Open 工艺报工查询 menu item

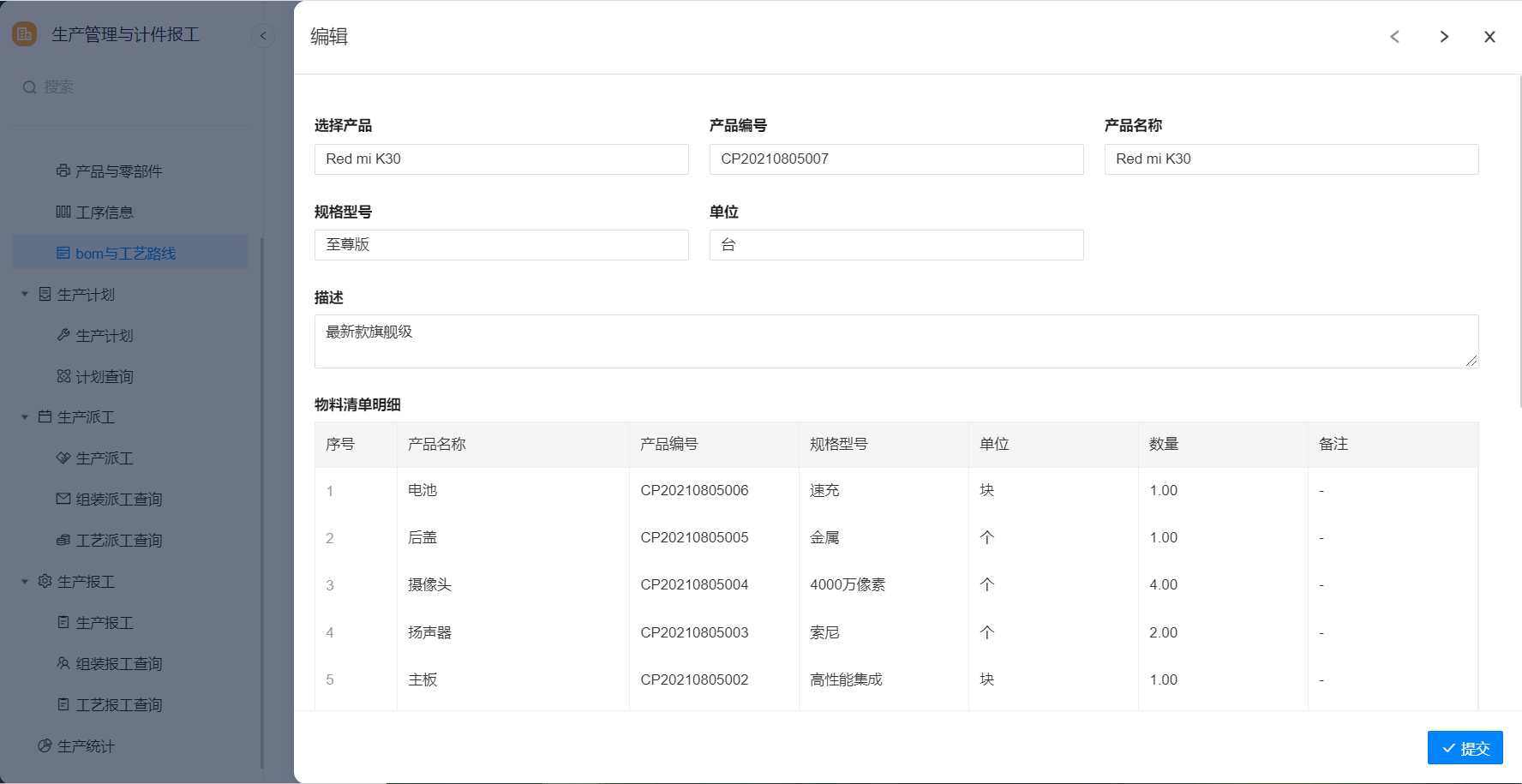click(130, 705)
